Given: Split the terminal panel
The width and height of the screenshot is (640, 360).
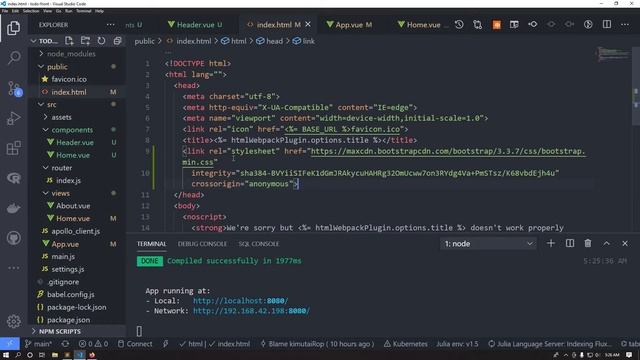Looking at the screenshot, I should [570, 243].
